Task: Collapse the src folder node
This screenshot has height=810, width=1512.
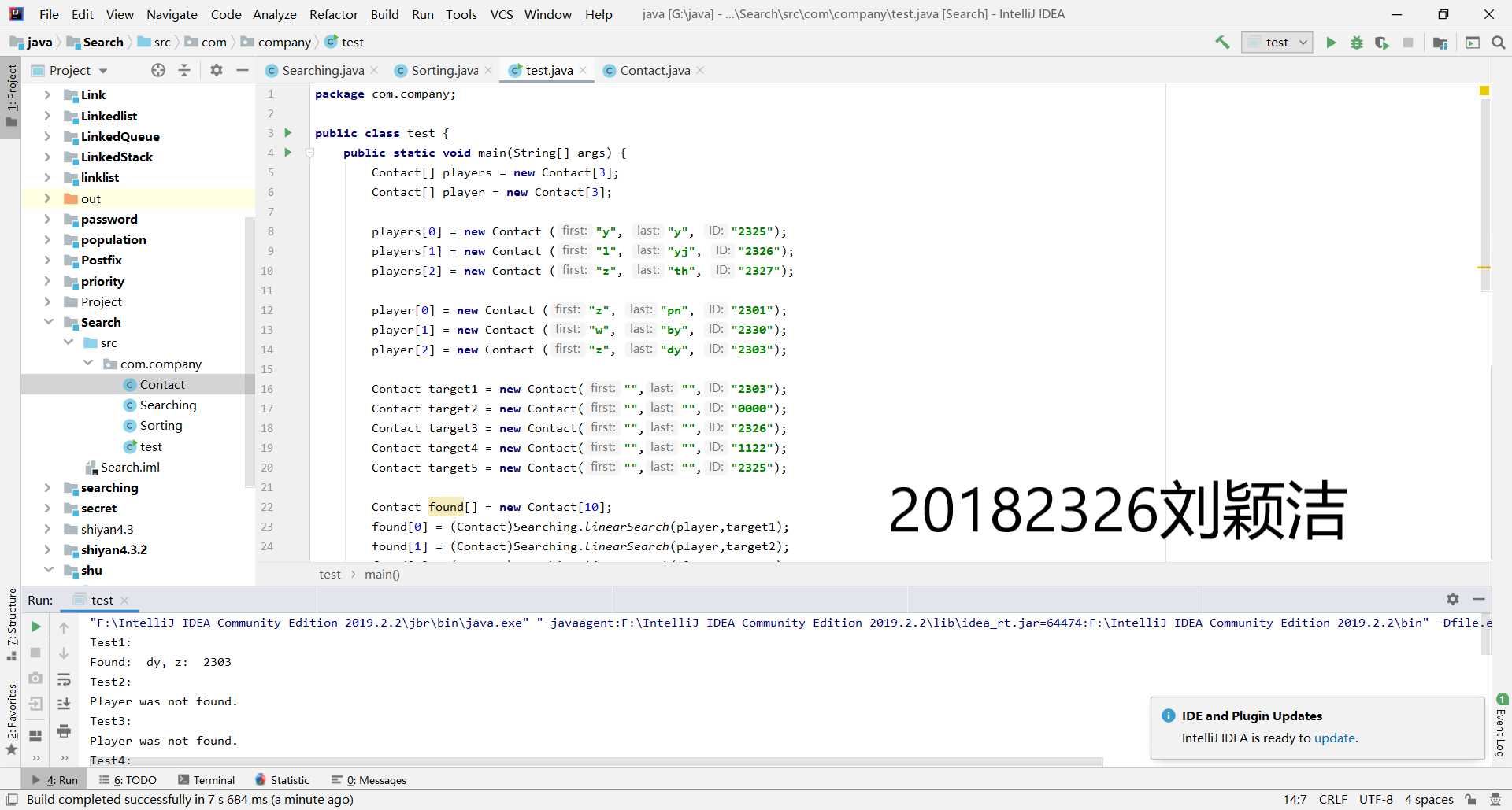Action: pyautogui.click(x=69, y=342)
